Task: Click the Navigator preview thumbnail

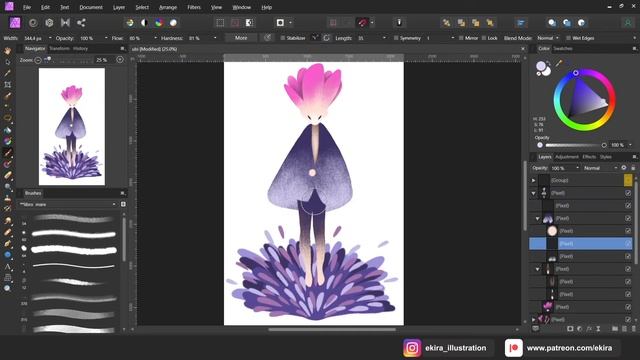Action: pos(72,127)
